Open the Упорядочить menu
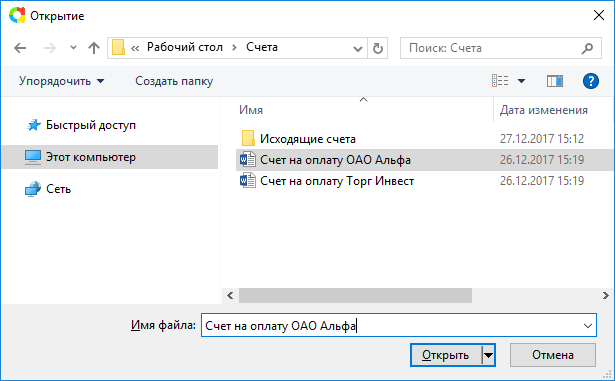Screen dimensions: 615x381 [x=62, y=81]
